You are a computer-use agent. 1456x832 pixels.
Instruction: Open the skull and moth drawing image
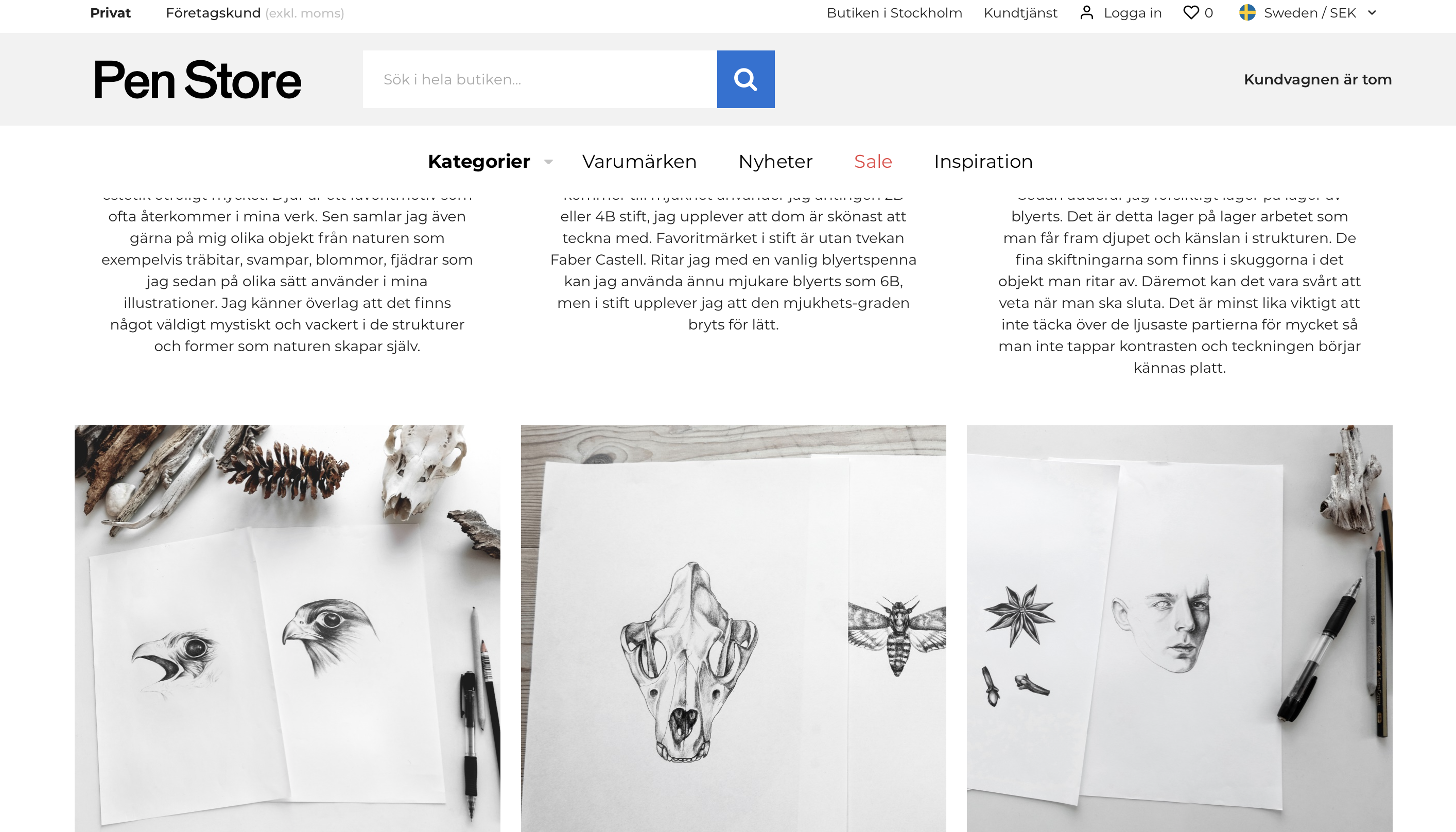click(734, 629)
